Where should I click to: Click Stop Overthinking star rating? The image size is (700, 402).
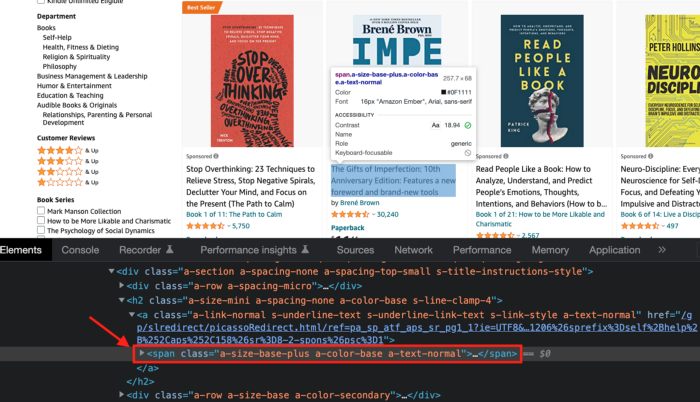click(205, 226)
